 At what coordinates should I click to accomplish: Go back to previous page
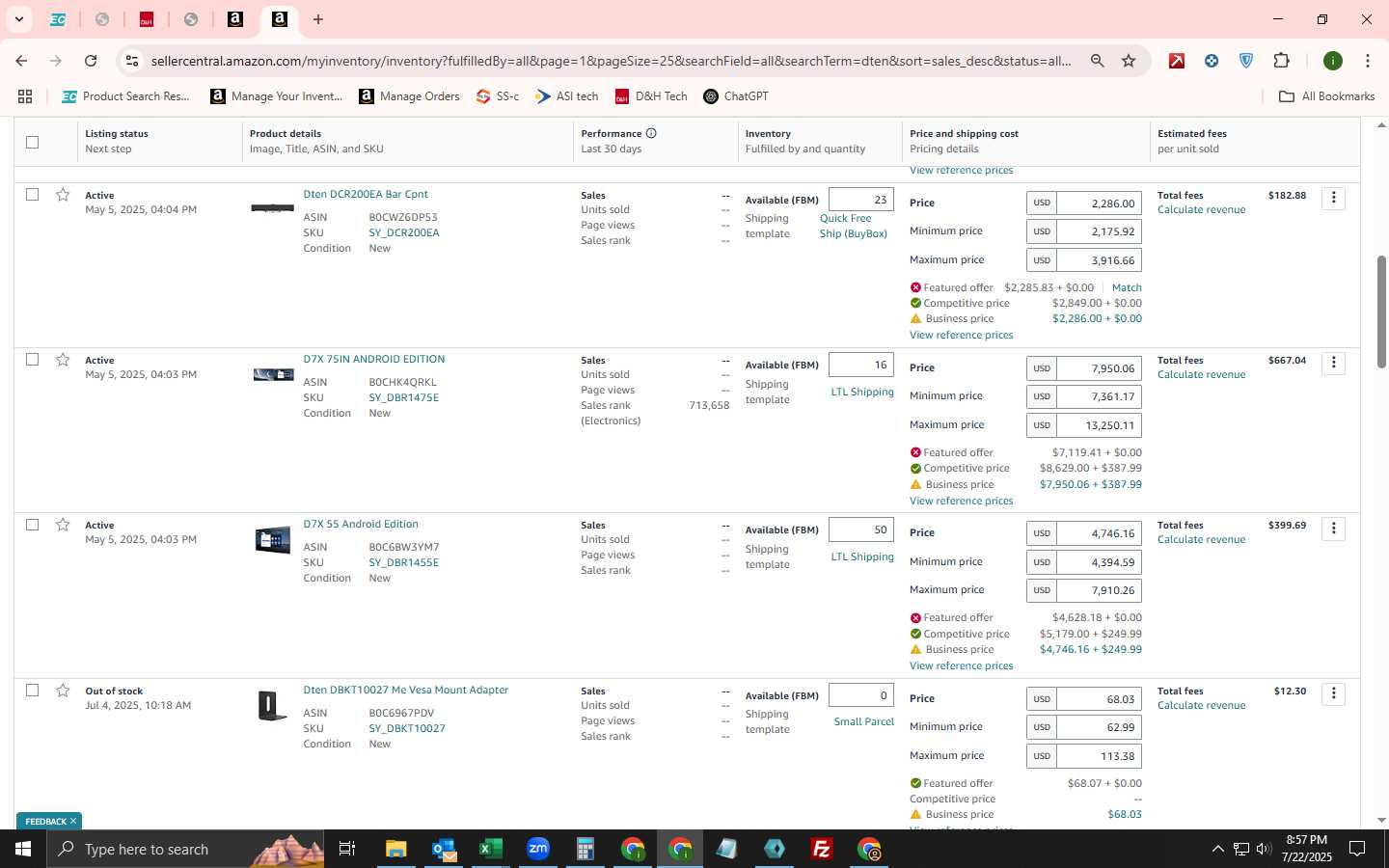pyautogui.click(x=21, y=61)
